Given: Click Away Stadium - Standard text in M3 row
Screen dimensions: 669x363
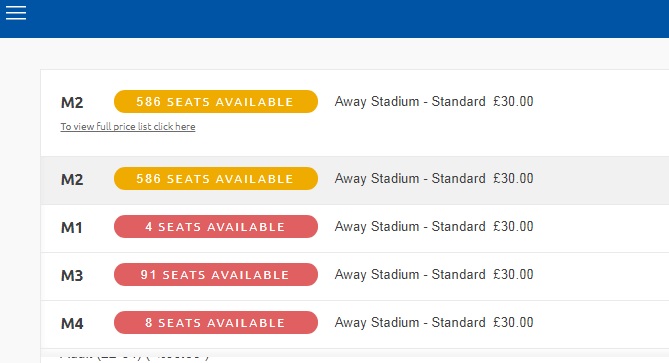Looking at the screenshot, I should tap(410, 274).
